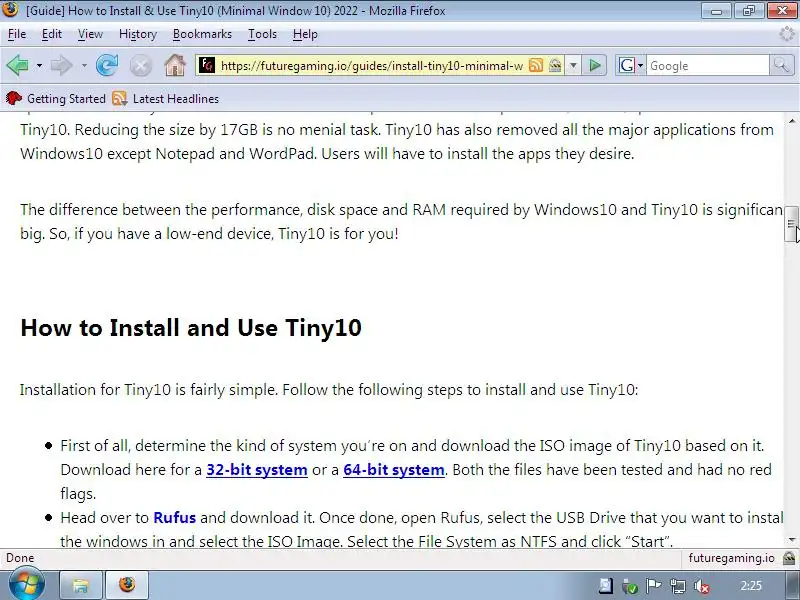Click the heading How to Install and Use Tiny10
This screenshot has height=600, width=800.
[191, 328]
